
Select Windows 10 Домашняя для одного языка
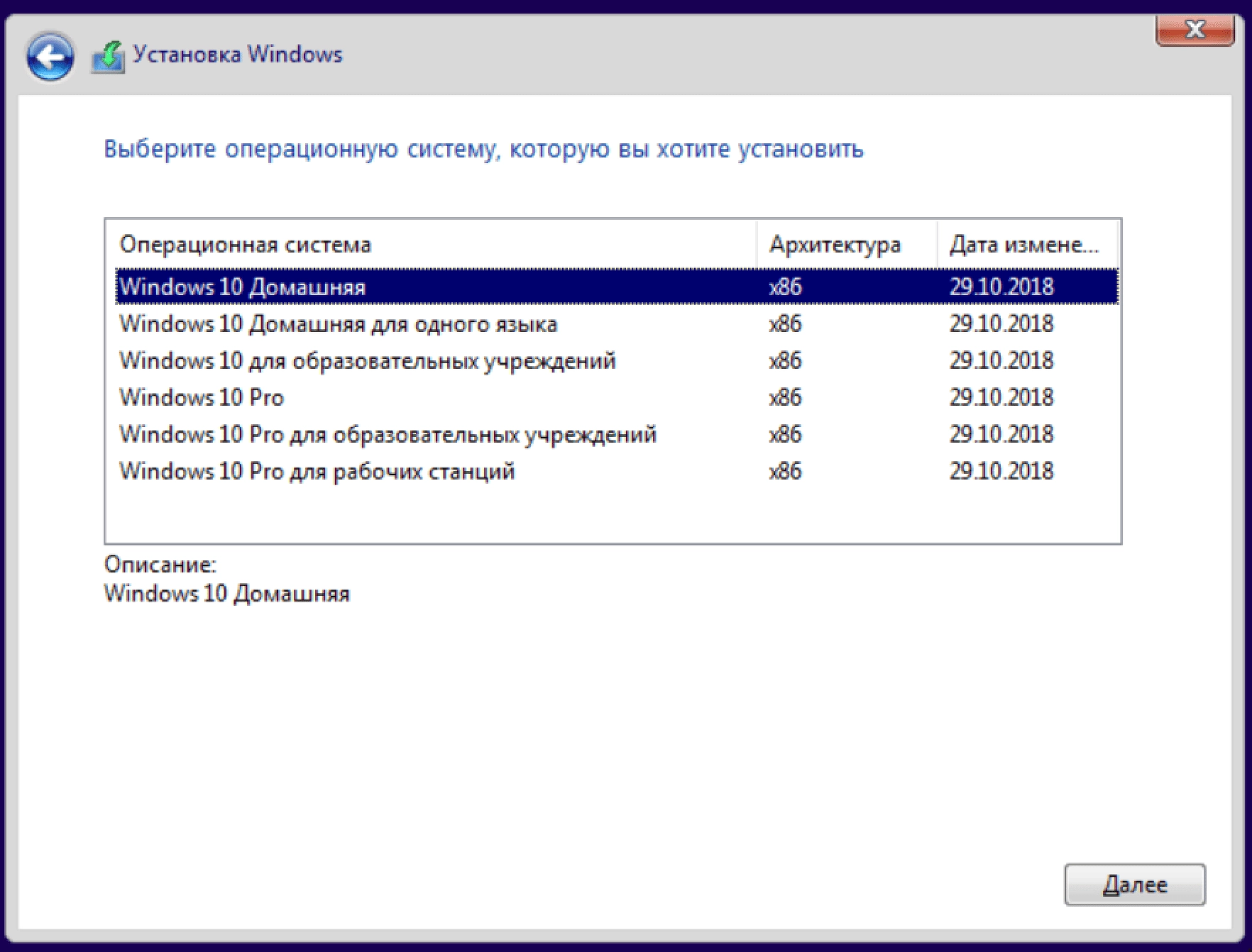pyautogui.click(x=617, y=323)
